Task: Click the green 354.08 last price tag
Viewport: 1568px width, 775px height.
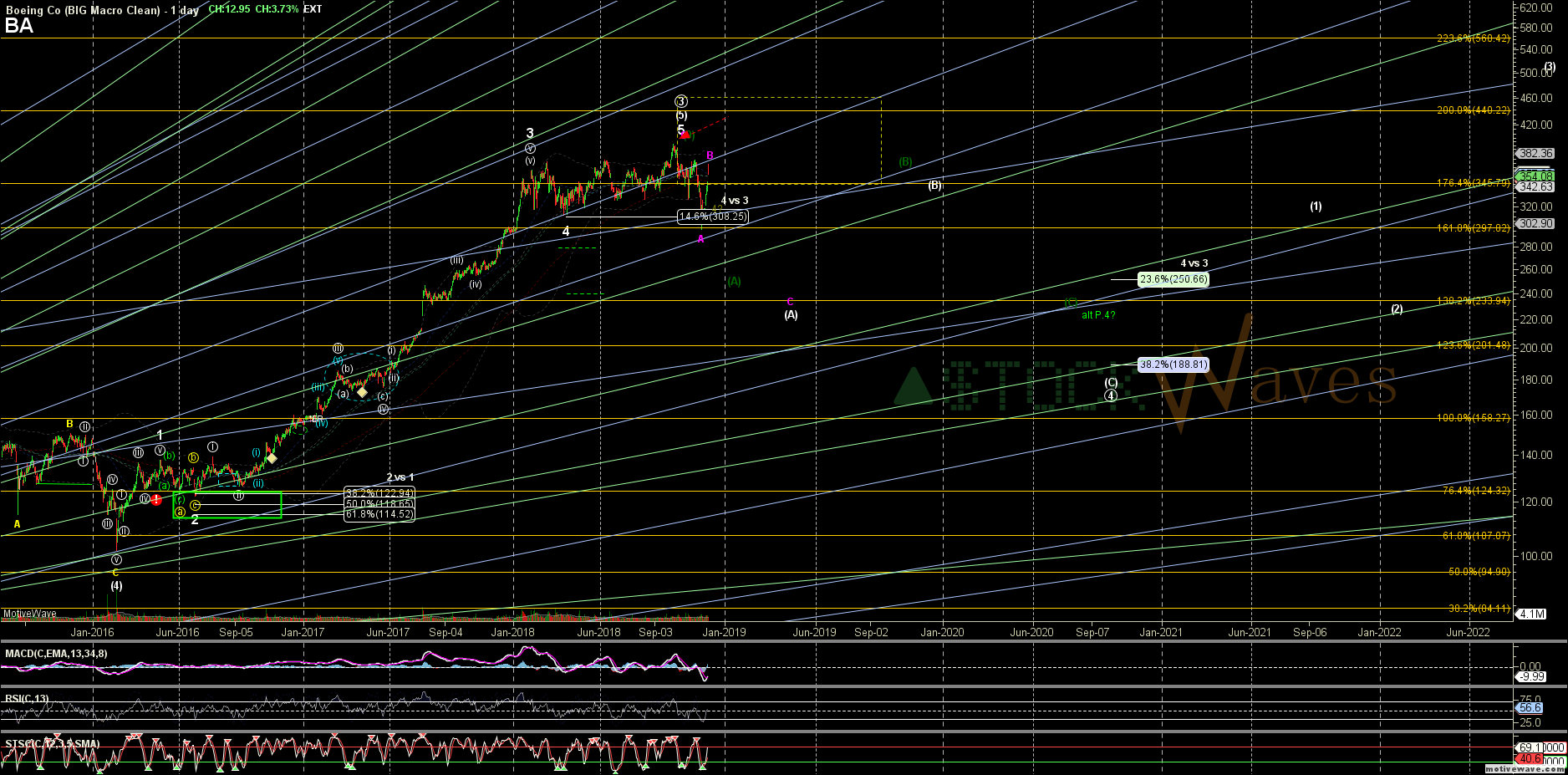Action: 1536,176
